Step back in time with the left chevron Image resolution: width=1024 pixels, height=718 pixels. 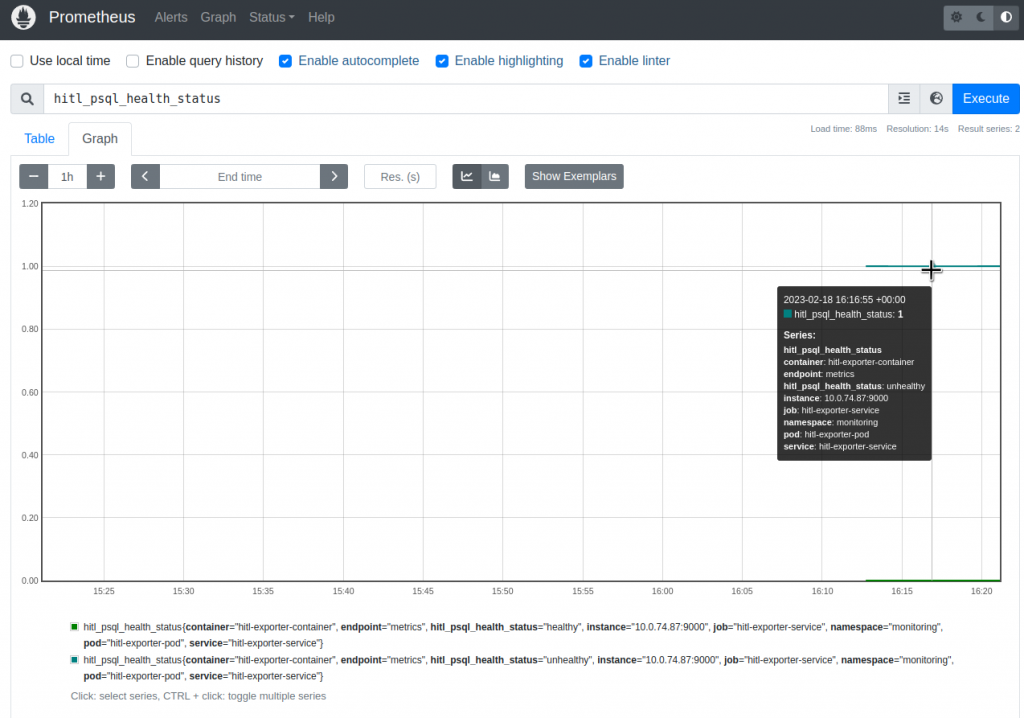pyautogui.click(x=145, y=176)
